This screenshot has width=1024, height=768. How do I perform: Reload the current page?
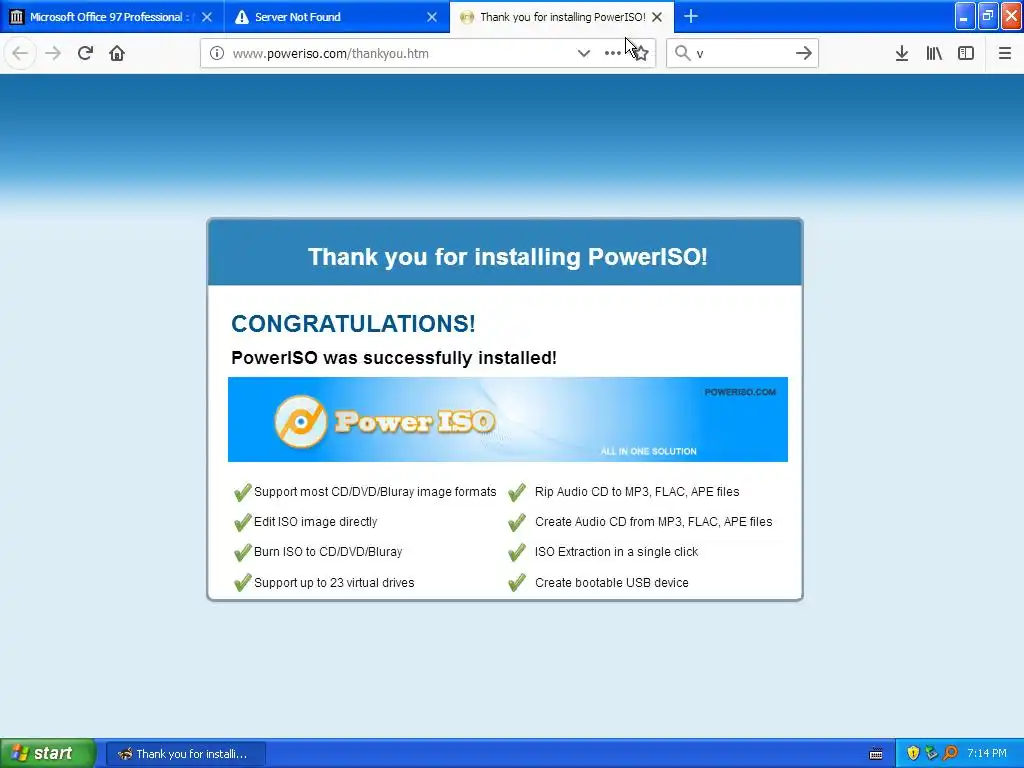[85, 53]
